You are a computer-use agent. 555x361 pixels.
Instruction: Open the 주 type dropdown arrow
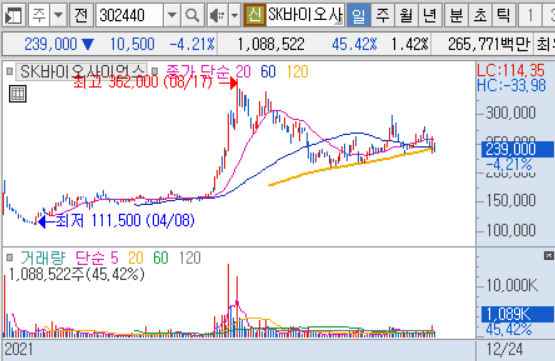coord(58,15)
